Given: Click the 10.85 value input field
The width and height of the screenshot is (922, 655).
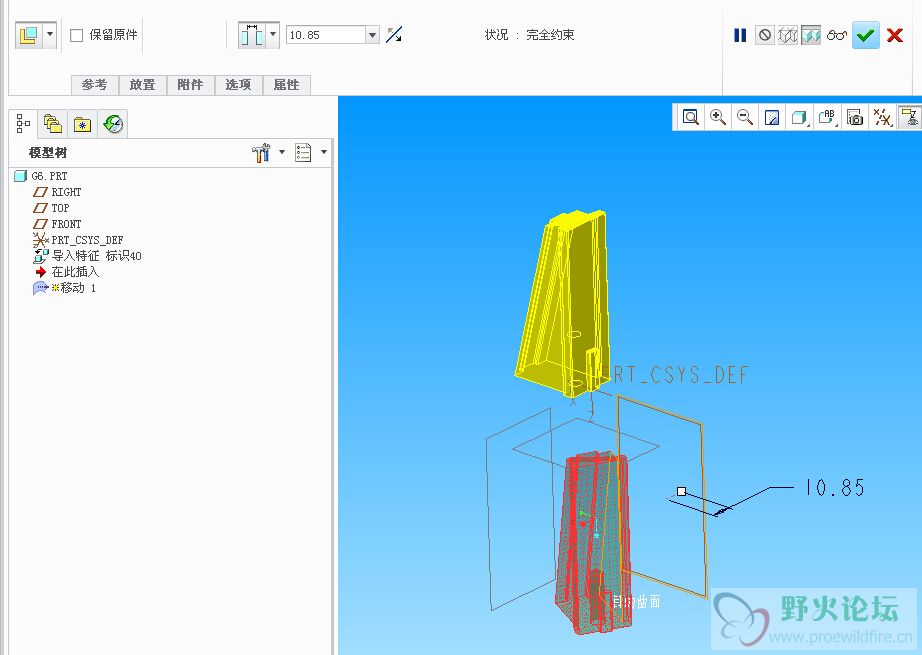Looking at the screenshot, I should tap(326, 35).
